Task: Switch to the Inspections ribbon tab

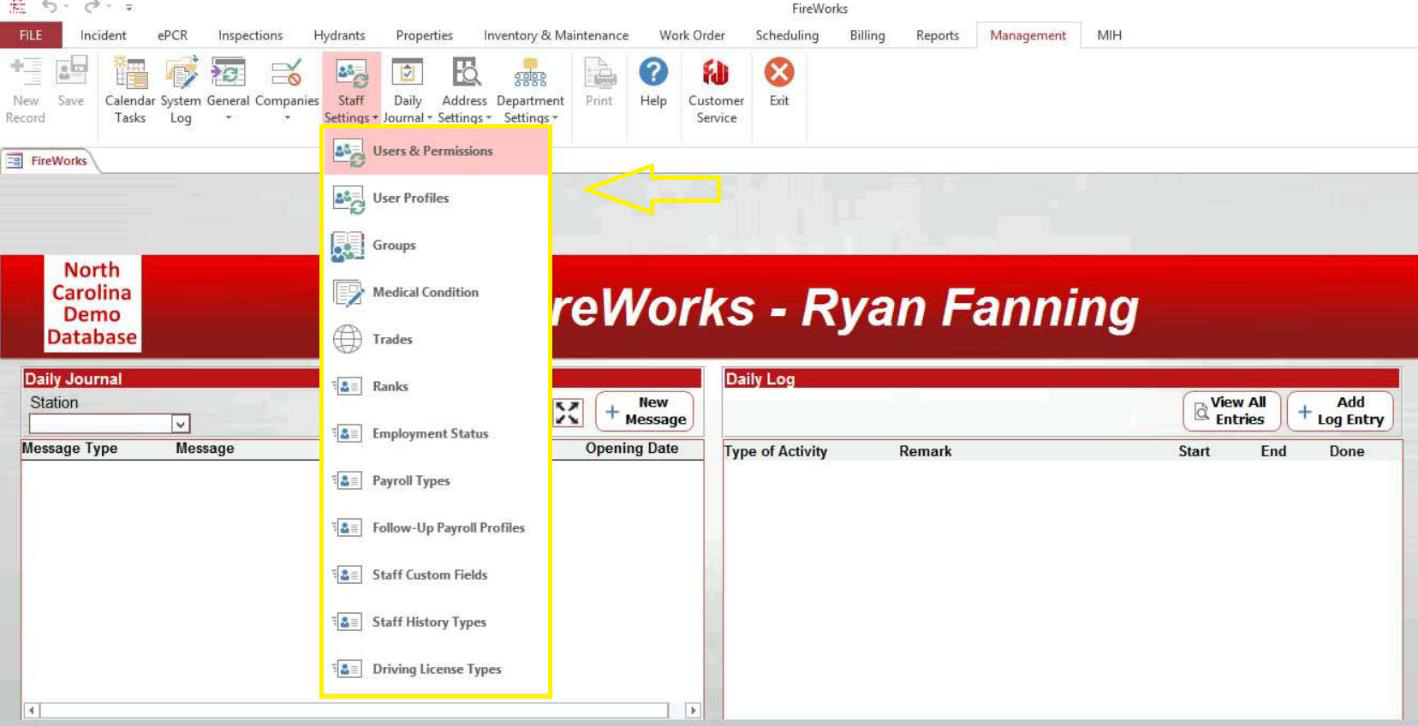Action: [251, 35]
